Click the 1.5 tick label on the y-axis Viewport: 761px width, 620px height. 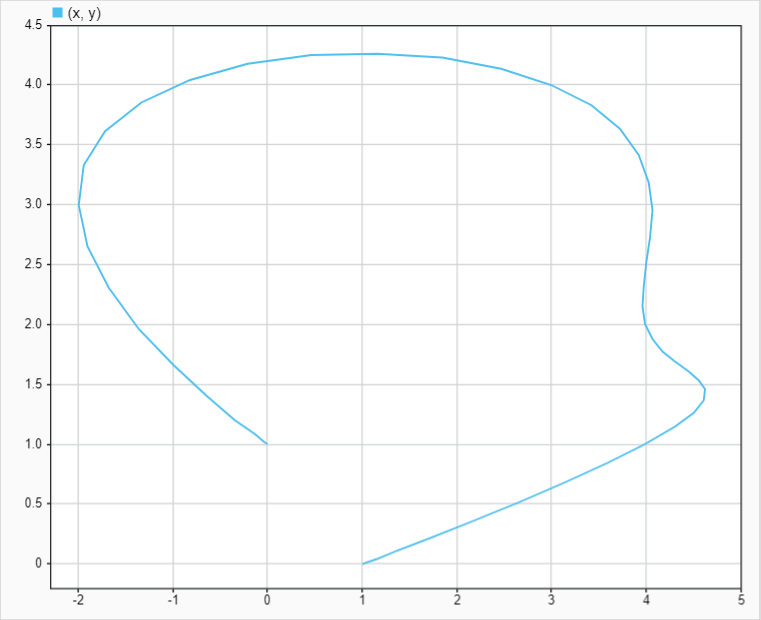32,384
